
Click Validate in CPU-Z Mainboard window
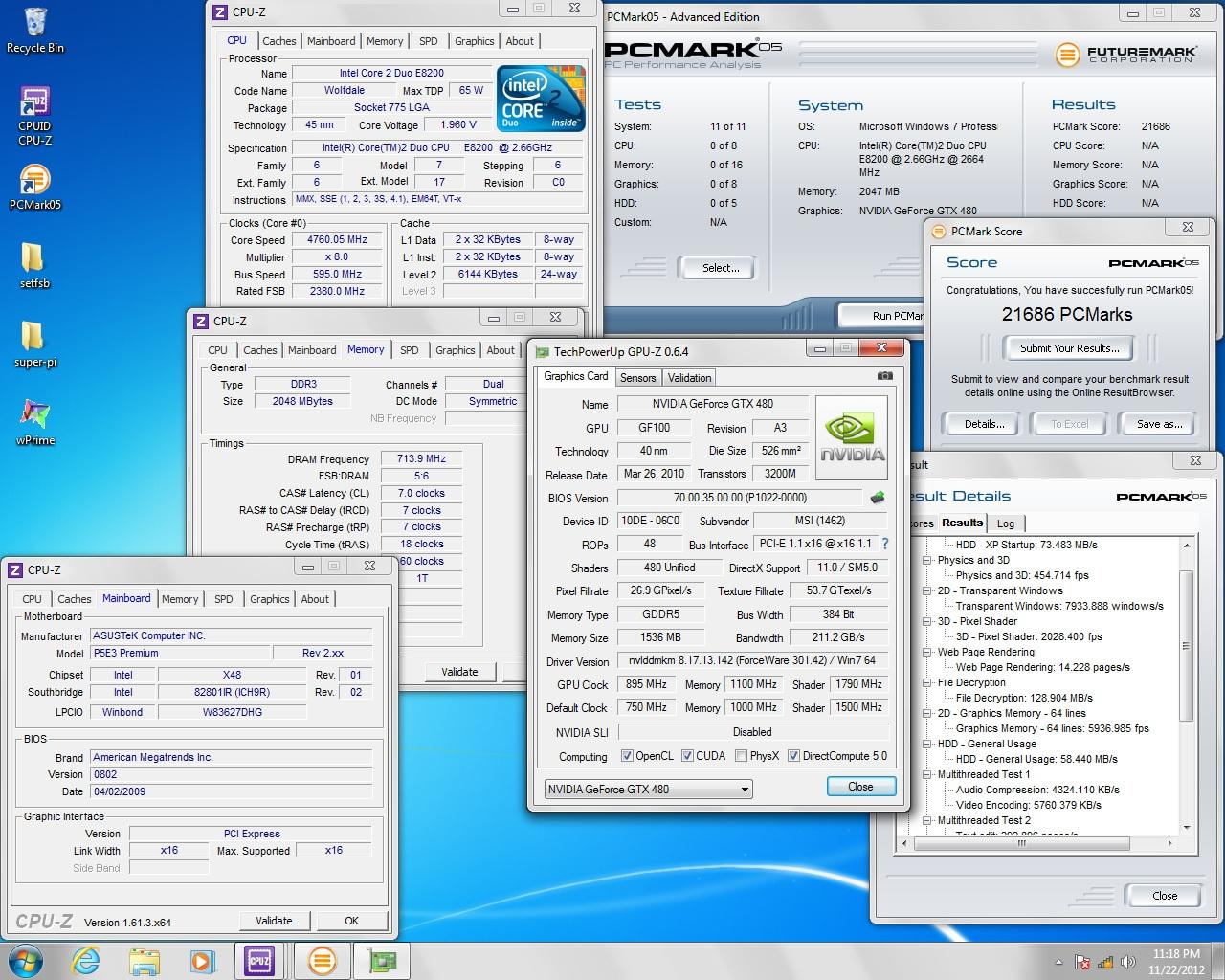pos(274,921)
